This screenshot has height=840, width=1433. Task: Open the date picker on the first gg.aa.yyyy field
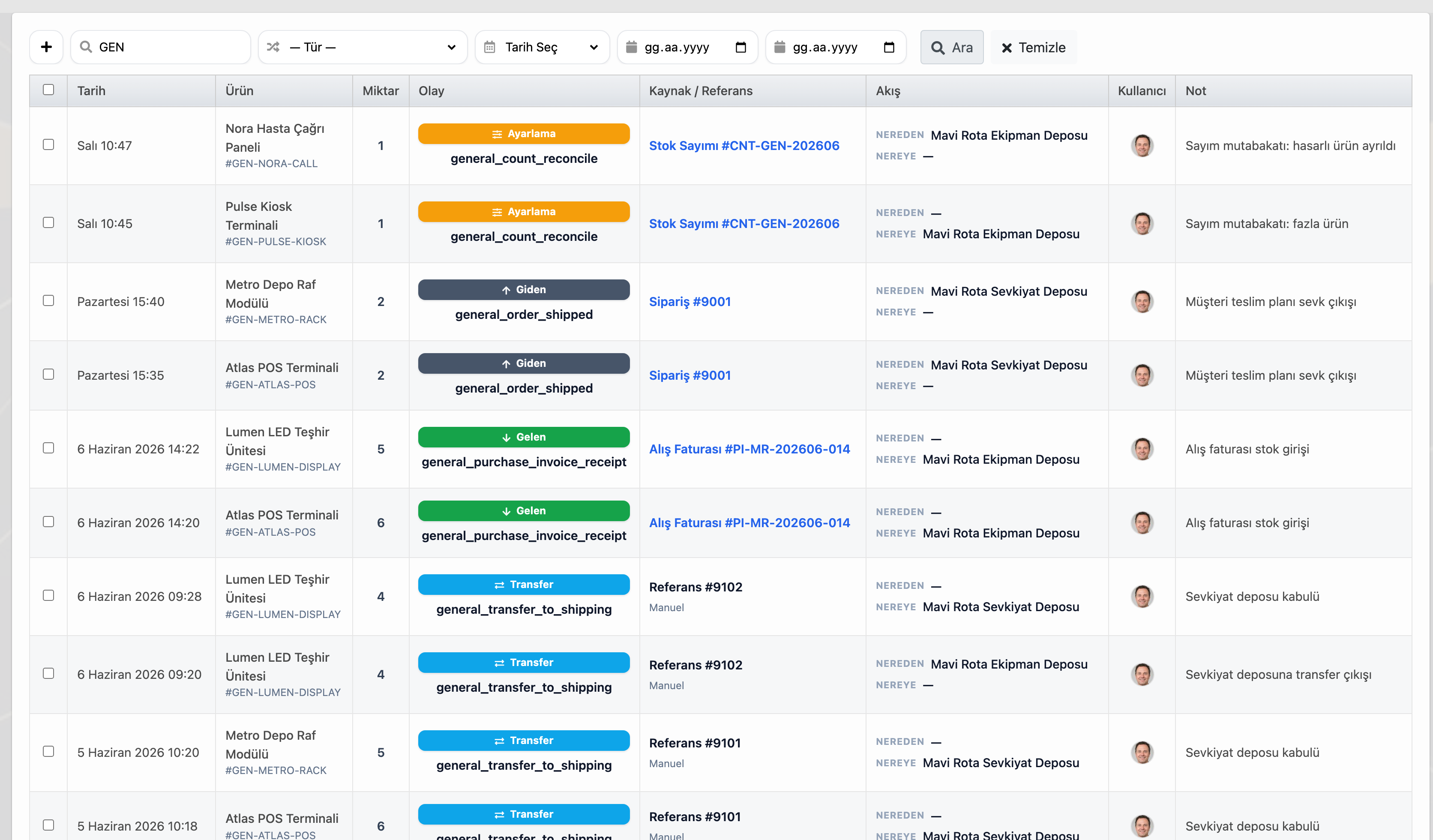click(740, 47)
